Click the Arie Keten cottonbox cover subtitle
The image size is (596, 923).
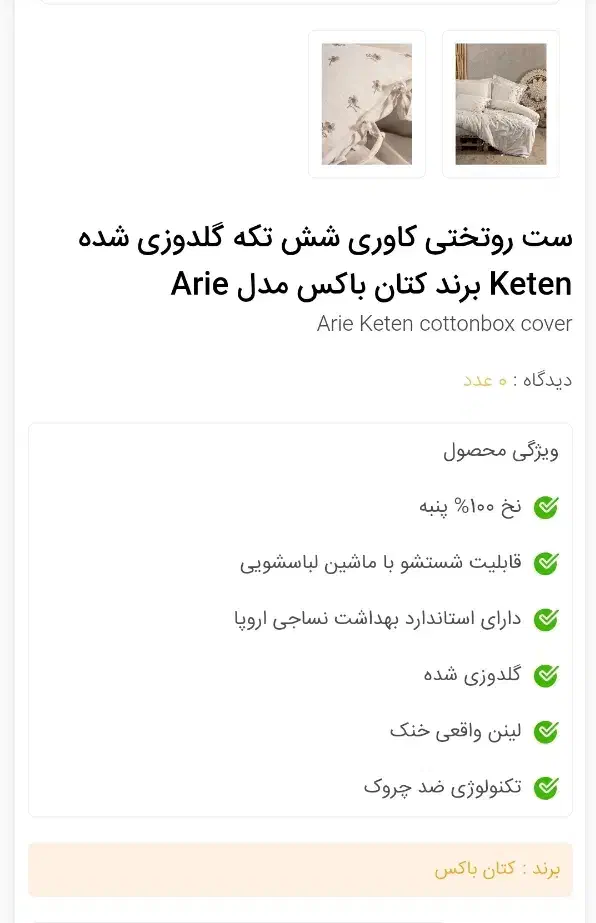click(x=443, y=324)
